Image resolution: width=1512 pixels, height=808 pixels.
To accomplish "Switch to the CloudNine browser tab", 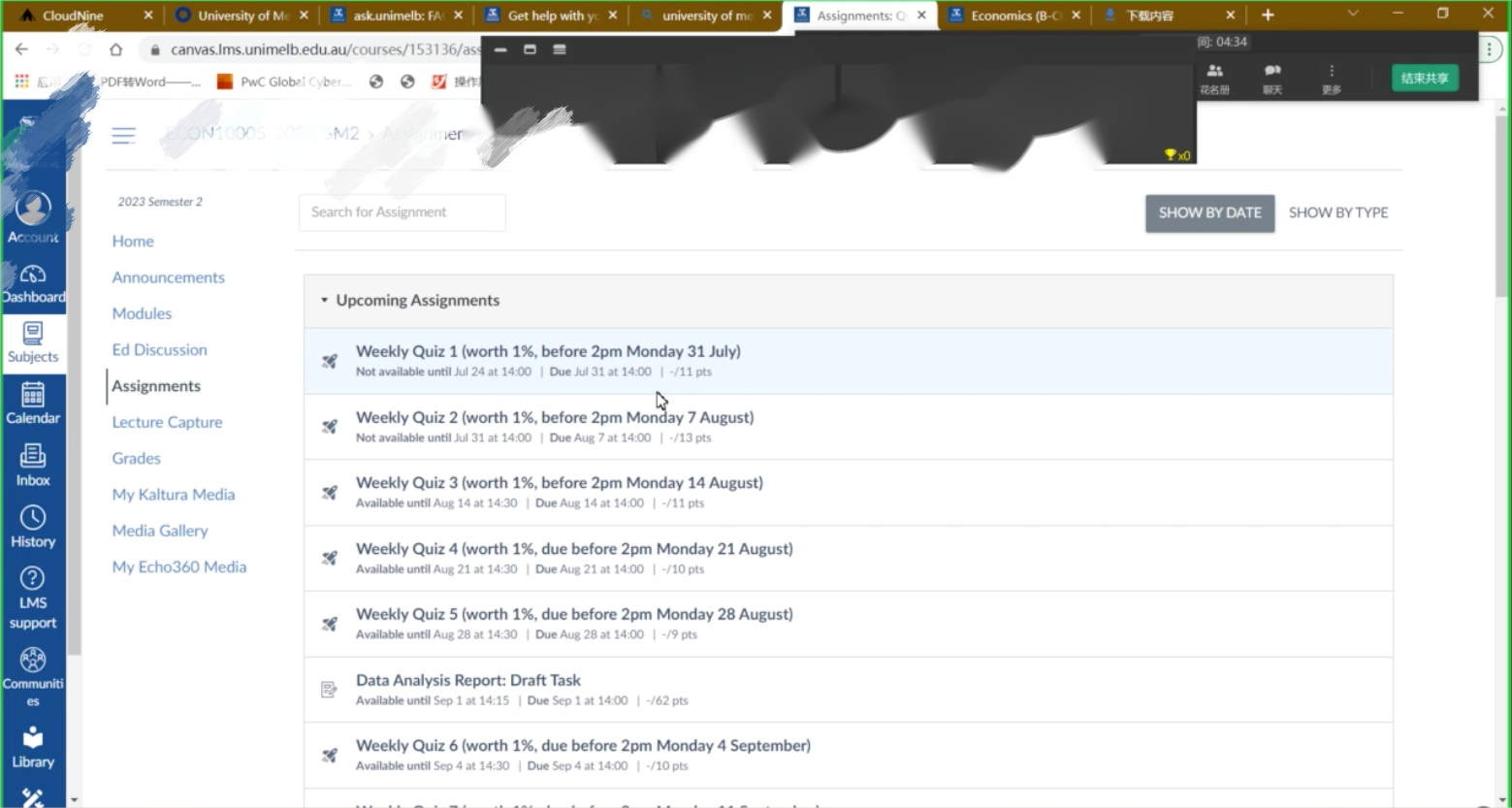I will tap(73, 16).
